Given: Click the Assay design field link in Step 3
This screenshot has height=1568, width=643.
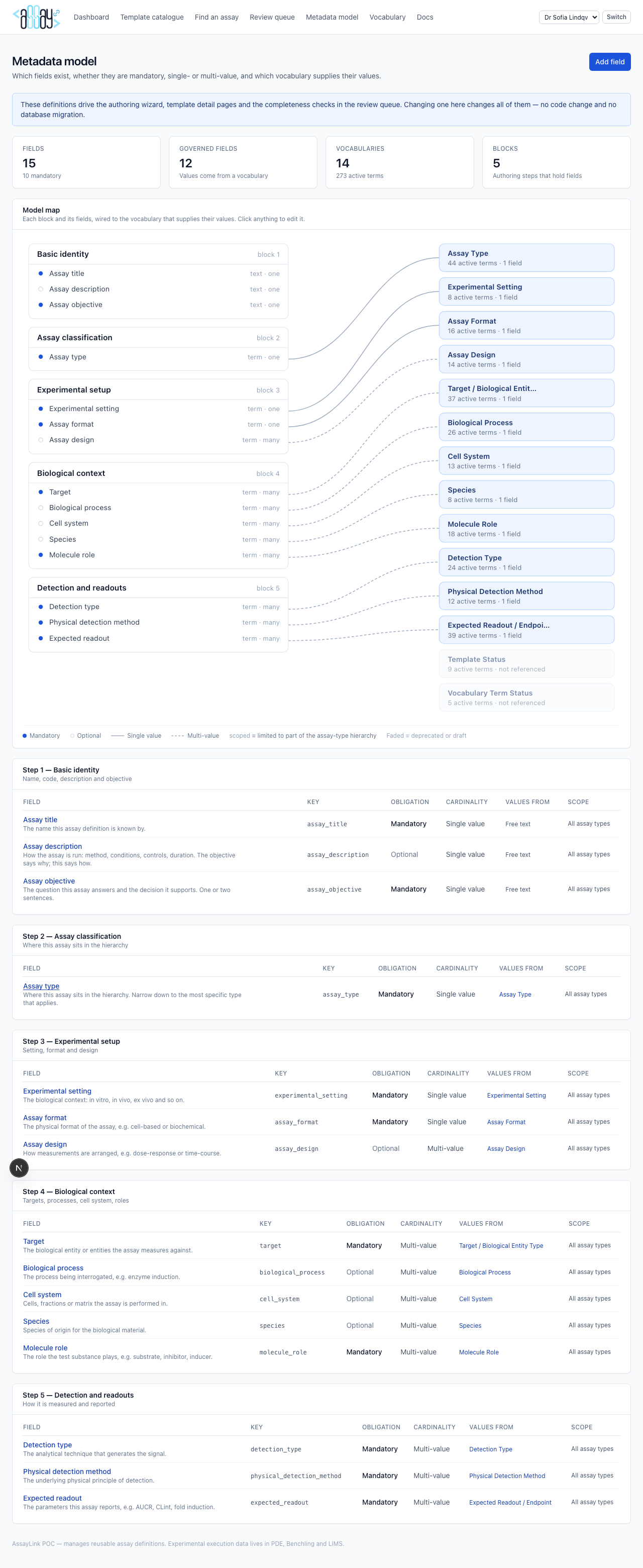Looking at the screenshot, I should [45, 1144].
